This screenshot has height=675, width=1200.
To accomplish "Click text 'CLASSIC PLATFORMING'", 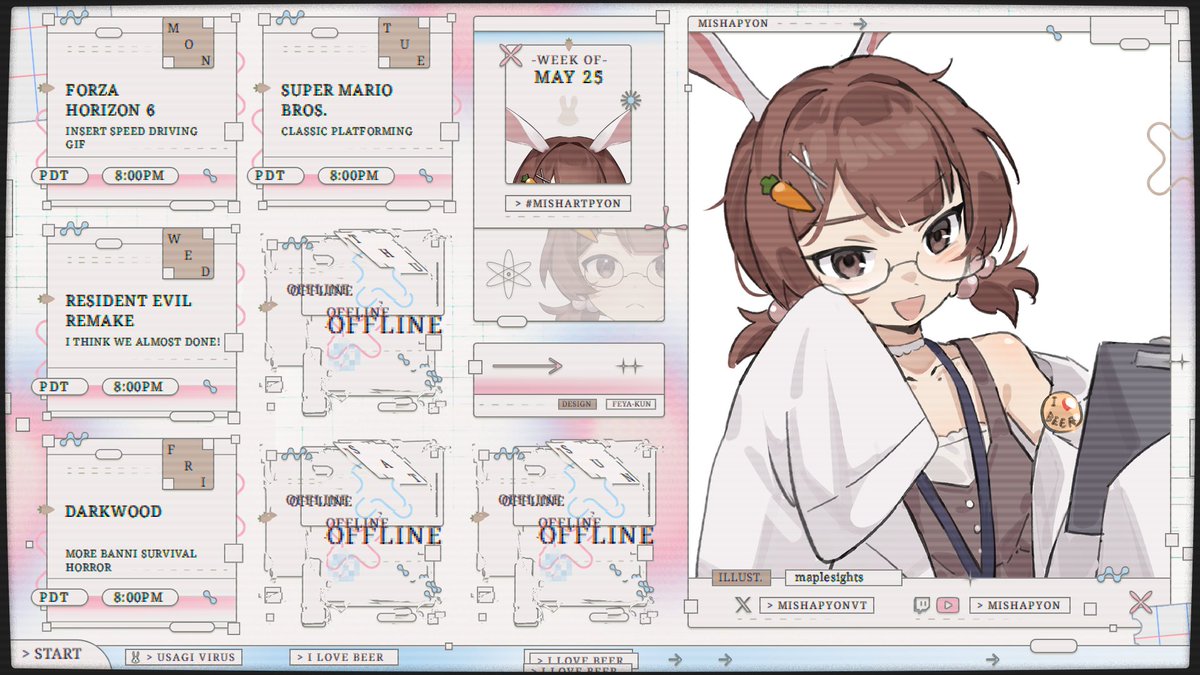I will pyautogui.click(x=347, y=131).
